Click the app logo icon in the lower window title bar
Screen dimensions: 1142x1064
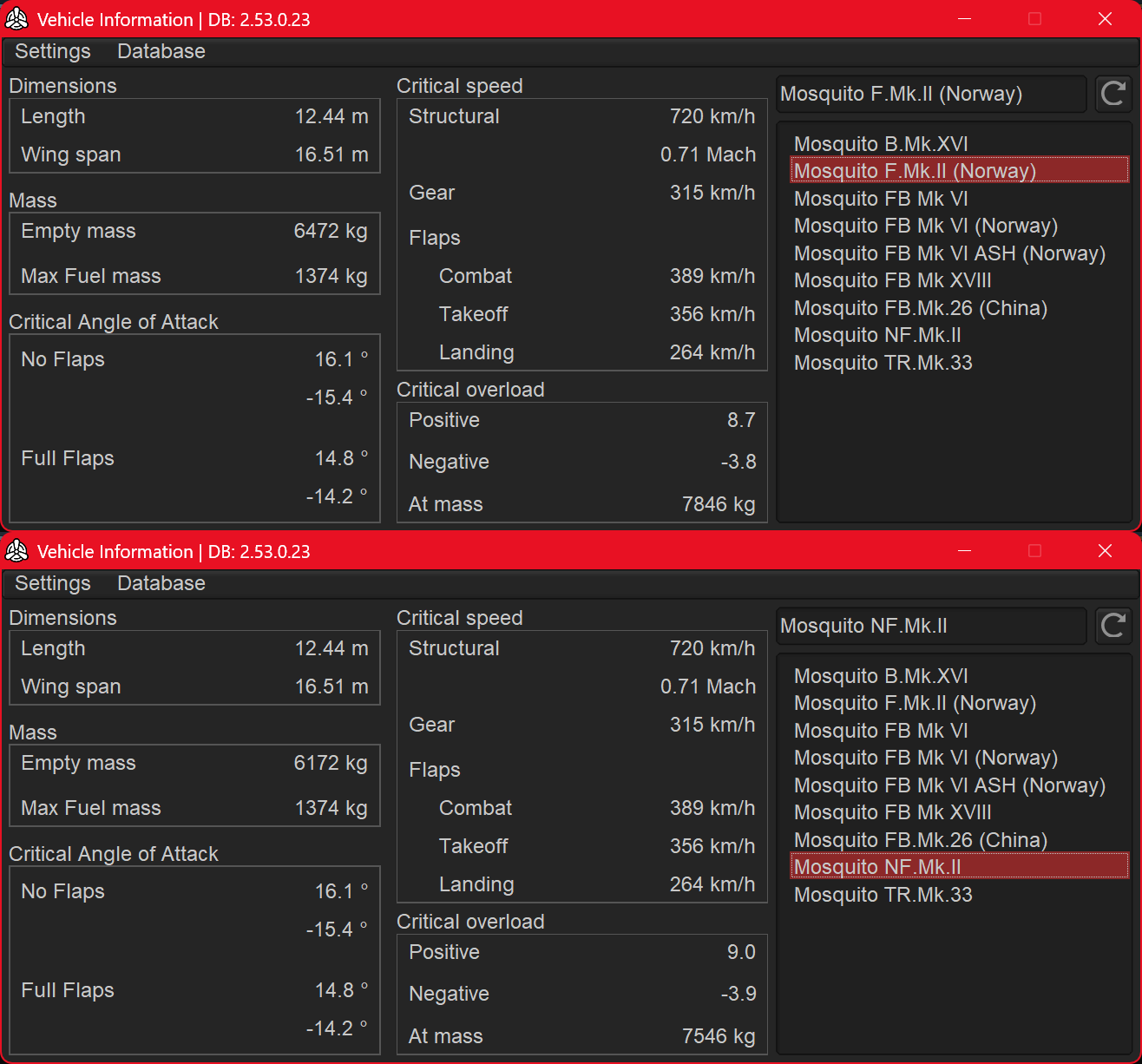click(16, 551)
